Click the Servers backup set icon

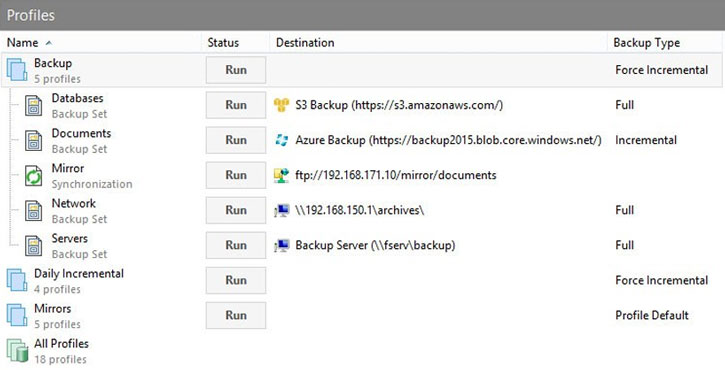(33, 247)
